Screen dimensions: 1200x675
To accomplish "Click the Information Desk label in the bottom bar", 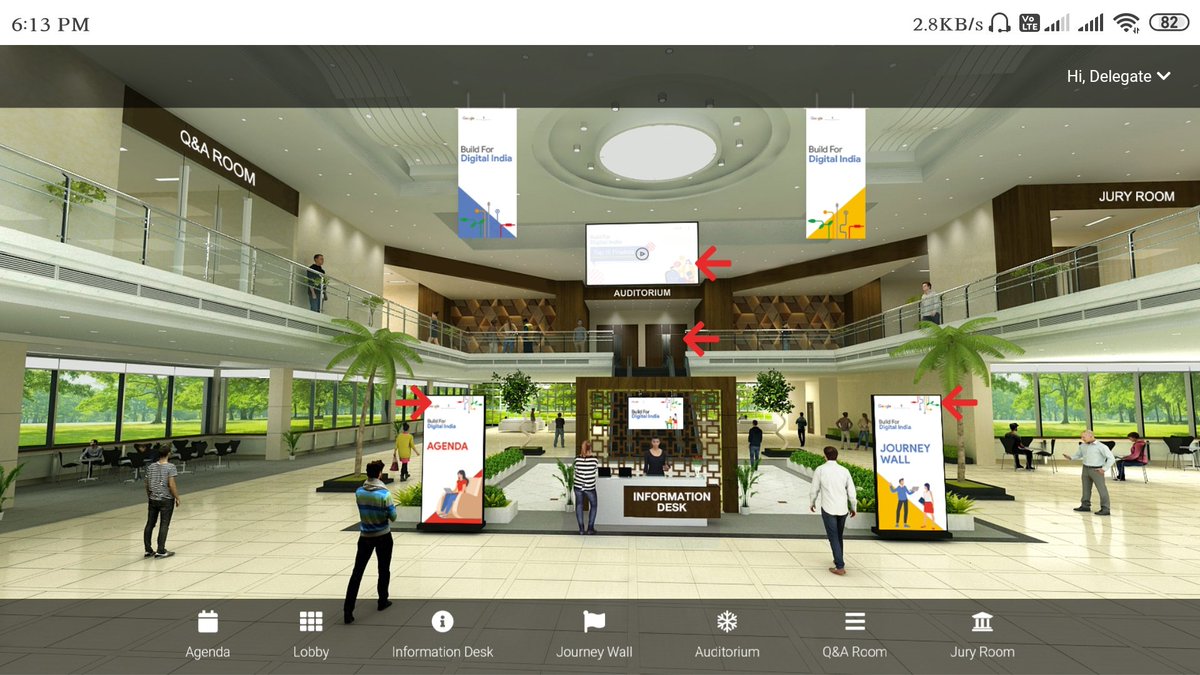I will tap(442, 652).
